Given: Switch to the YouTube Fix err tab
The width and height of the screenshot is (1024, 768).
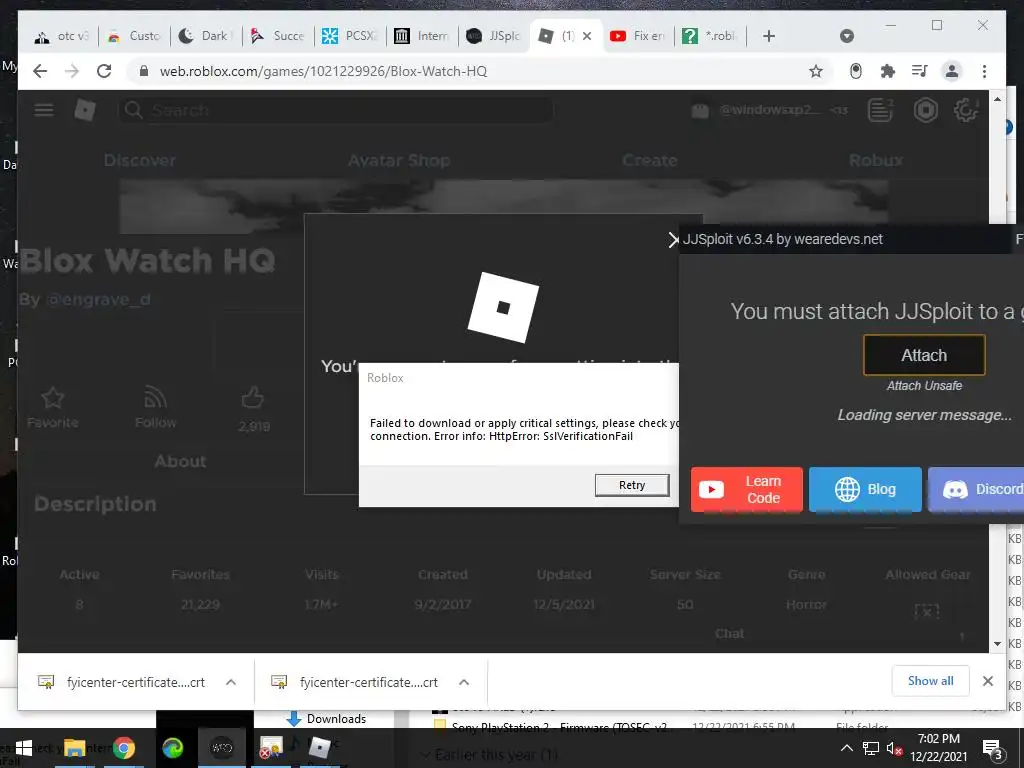Looking at the screenshot, I should click(639, 36).
